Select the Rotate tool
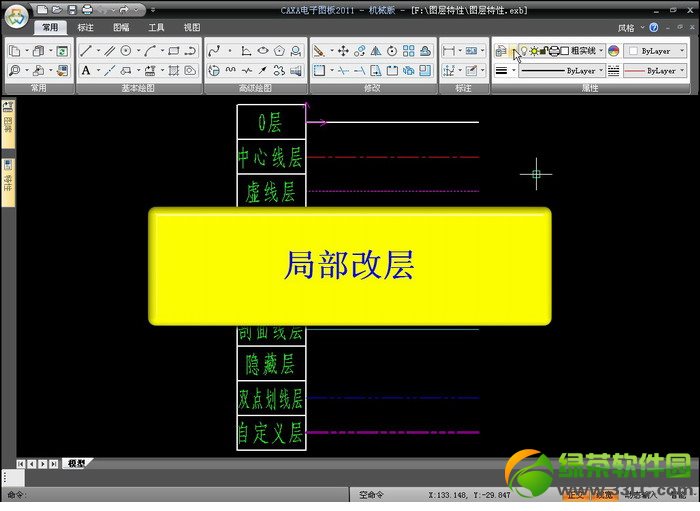The image size is (700, 511). point(392,51)
